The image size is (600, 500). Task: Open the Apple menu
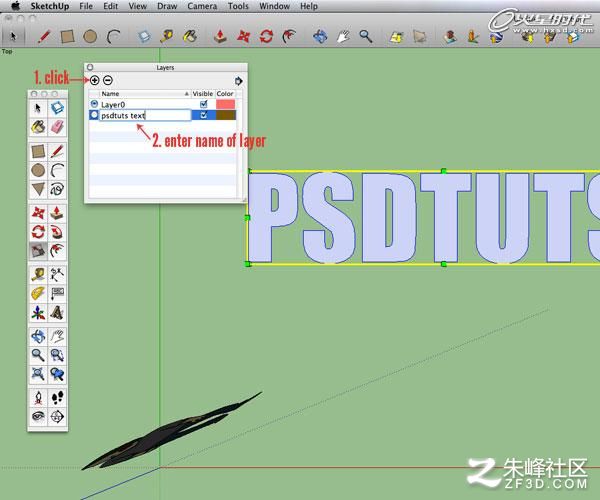click(x=15, y=6)
